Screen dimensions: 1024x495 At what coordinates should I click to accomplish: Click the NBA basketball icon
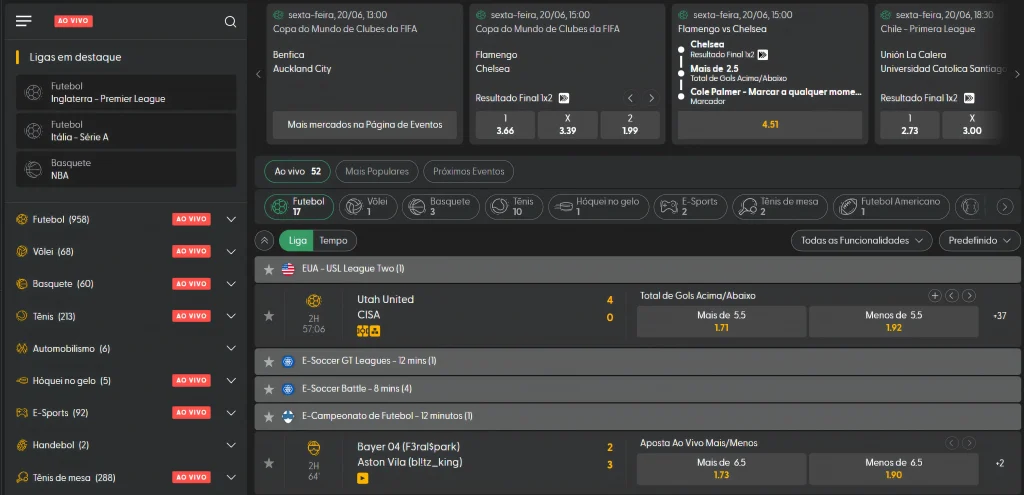(33, 170)
